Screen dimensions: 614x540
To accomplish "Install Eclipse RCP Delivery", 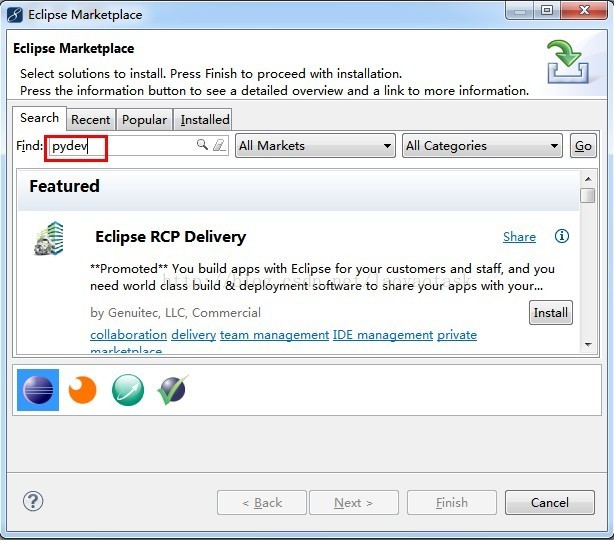I will click(x=551, y=312).
